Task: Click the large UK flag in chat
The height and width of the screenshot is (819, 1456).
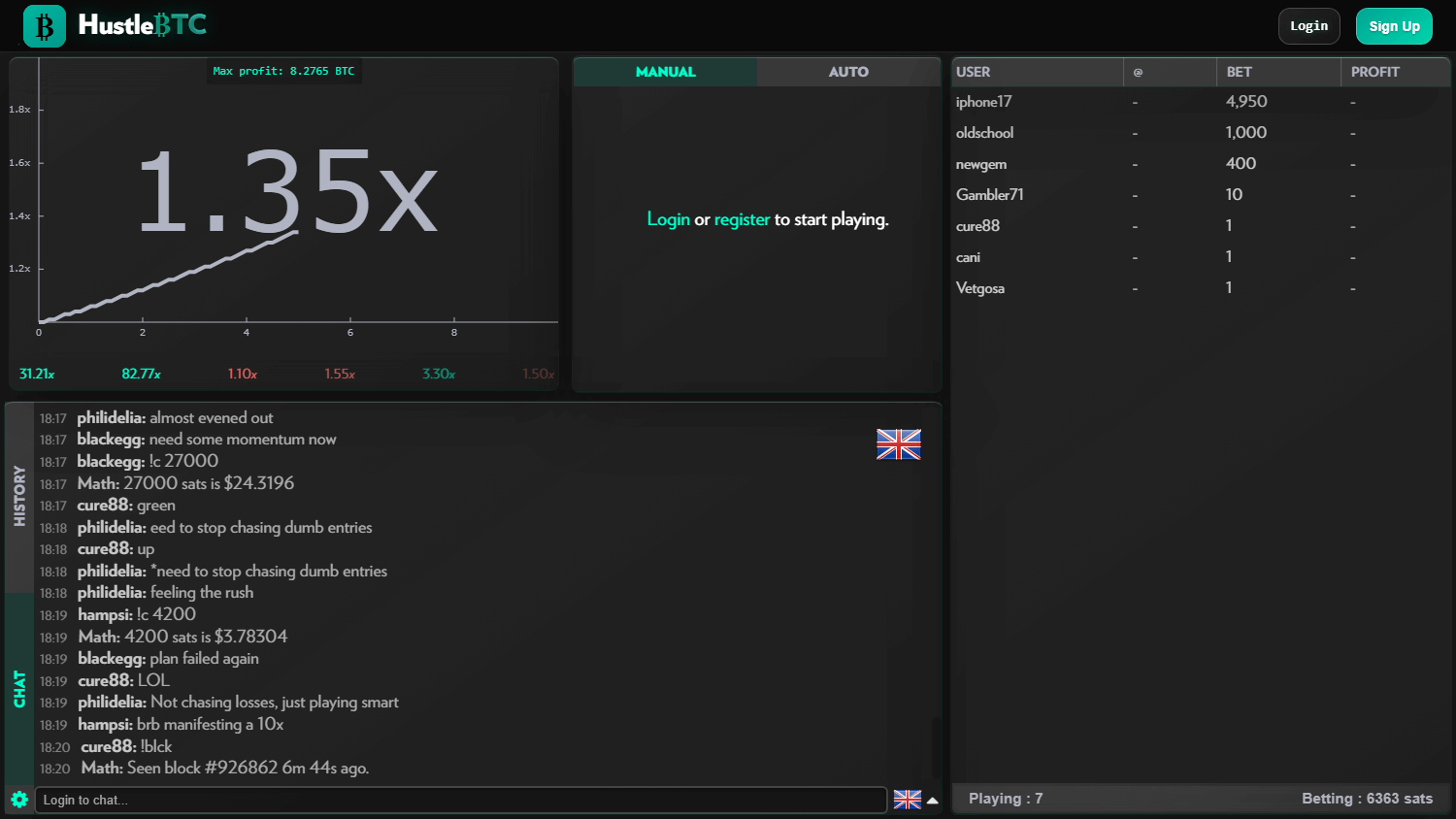Action: (898, 444)
